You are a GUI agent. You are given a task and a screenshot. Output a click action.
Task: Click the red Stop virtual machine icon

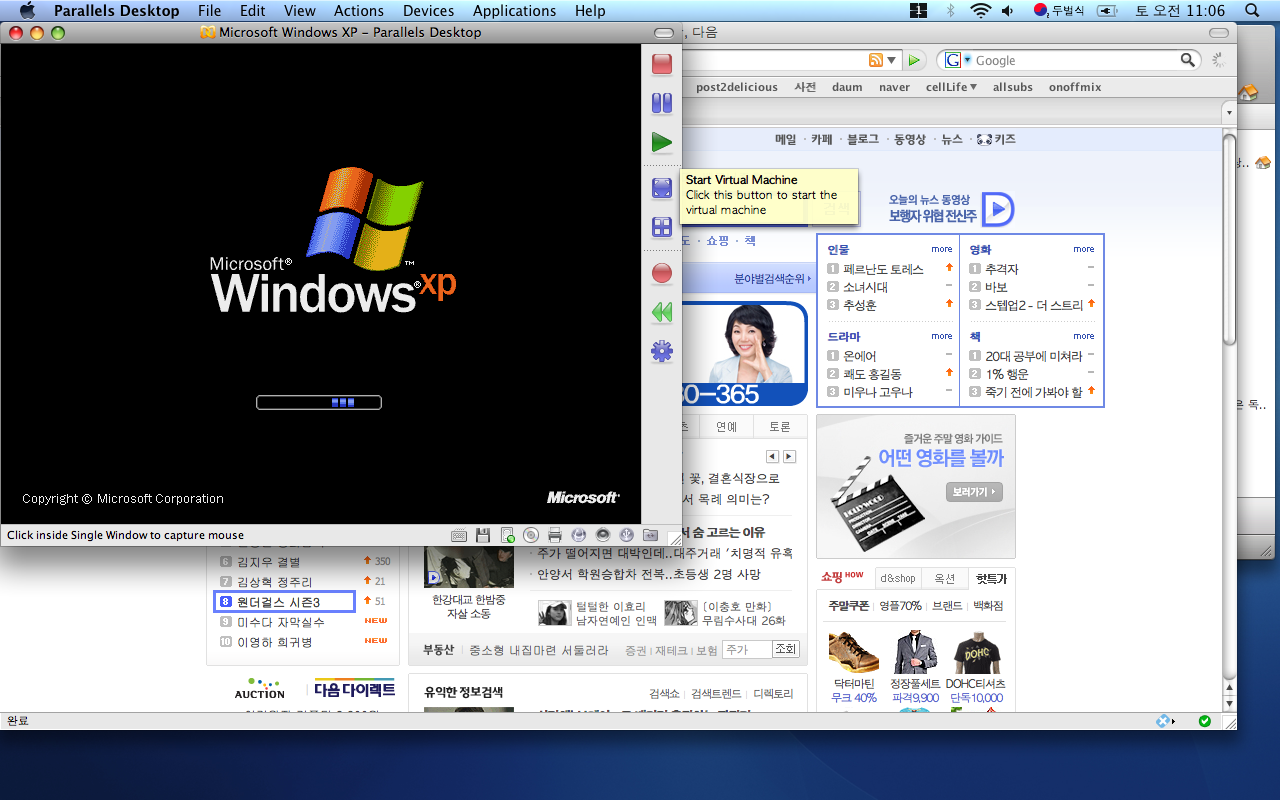[x=662, y=64]
